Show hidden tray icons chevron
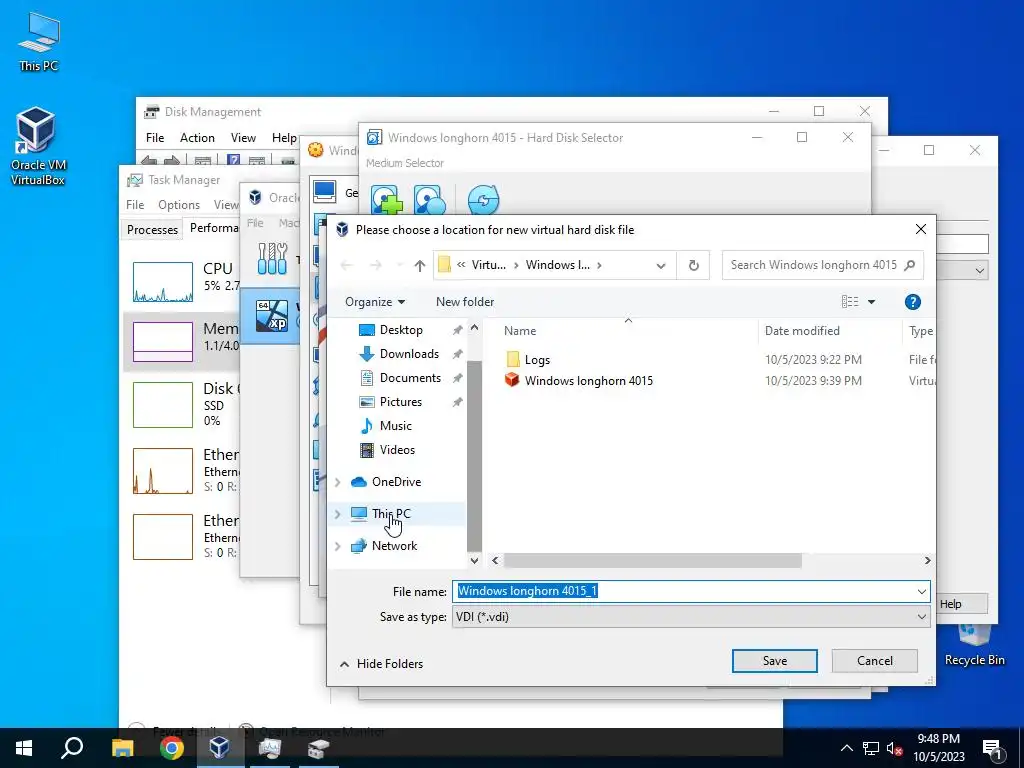 click(x=846, y=748)
